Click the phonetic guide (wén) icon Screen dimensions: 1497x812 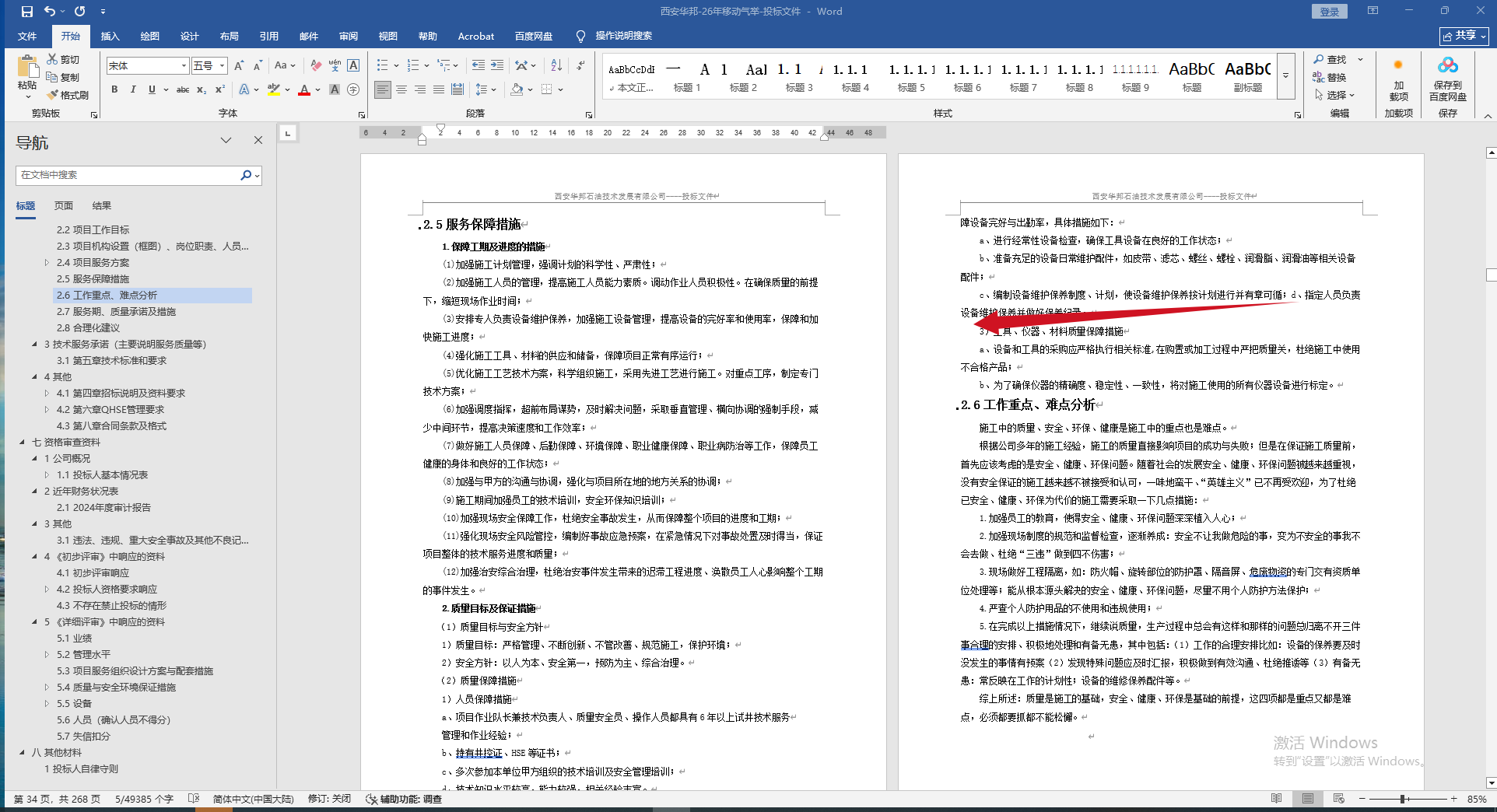point(334,65)
